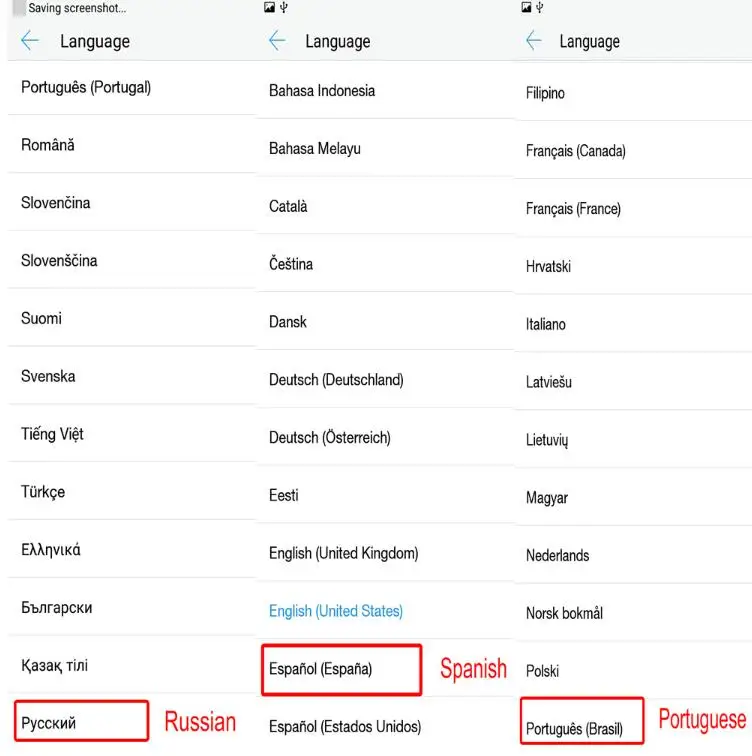Choose Português (Portugal) language
Screen dimensions: 752x756
pyautogui.click(x=132, y=87)
